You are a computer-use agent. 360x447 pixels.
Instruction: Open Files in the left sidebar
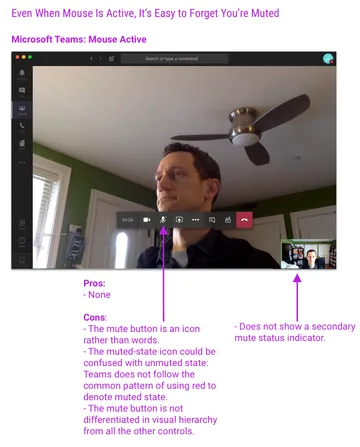pyautogui.click(x=22, y=144)
